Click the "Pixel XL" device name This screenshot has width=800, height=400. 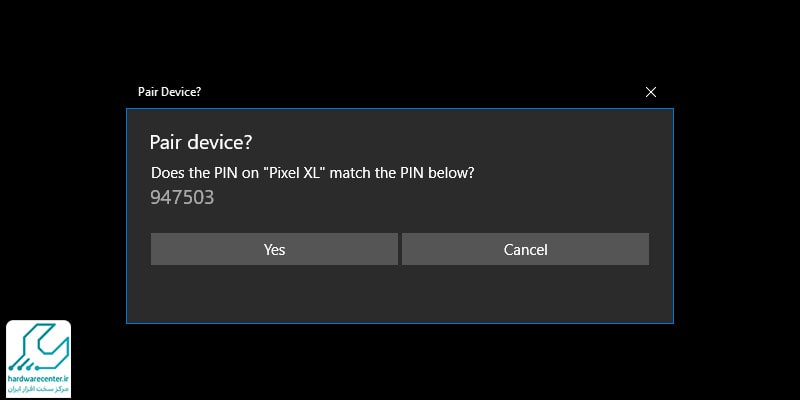click(x=296, y=172)
